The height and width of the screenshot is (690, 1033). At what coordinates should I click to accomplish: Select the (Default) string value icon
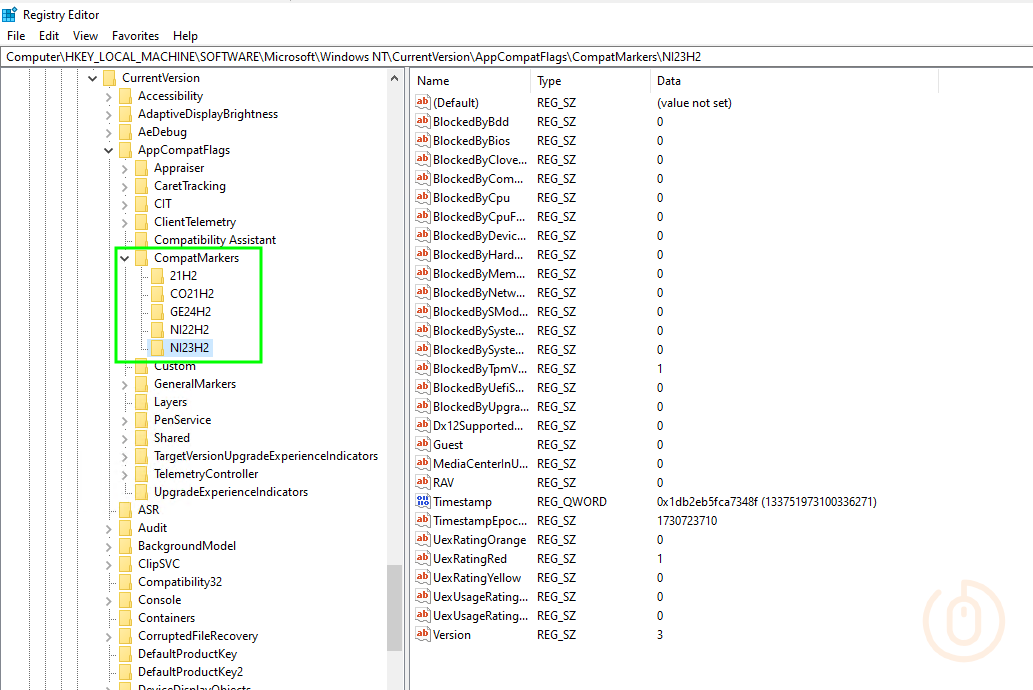423,103
